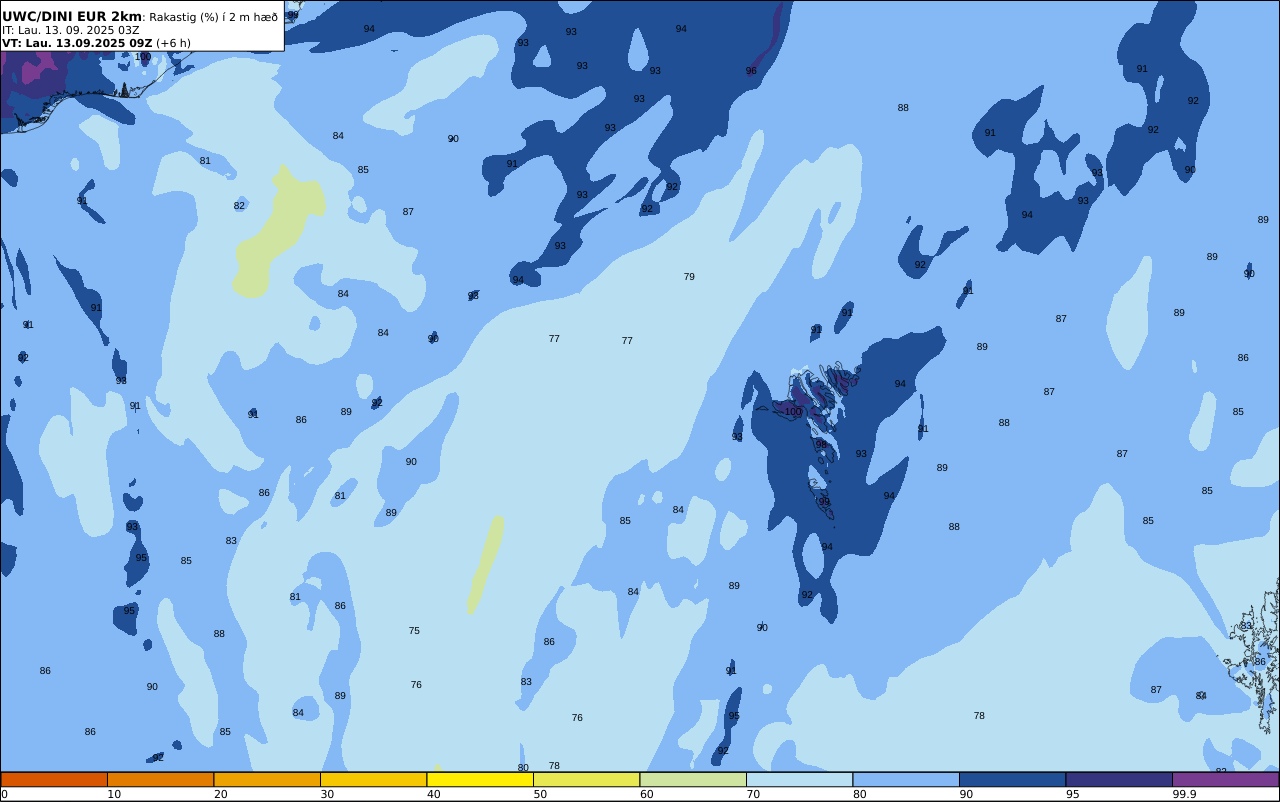The height and width of the screenshot is (802, 1280).
Task: Click the legend tick label "50"
Action: [540, 794]
